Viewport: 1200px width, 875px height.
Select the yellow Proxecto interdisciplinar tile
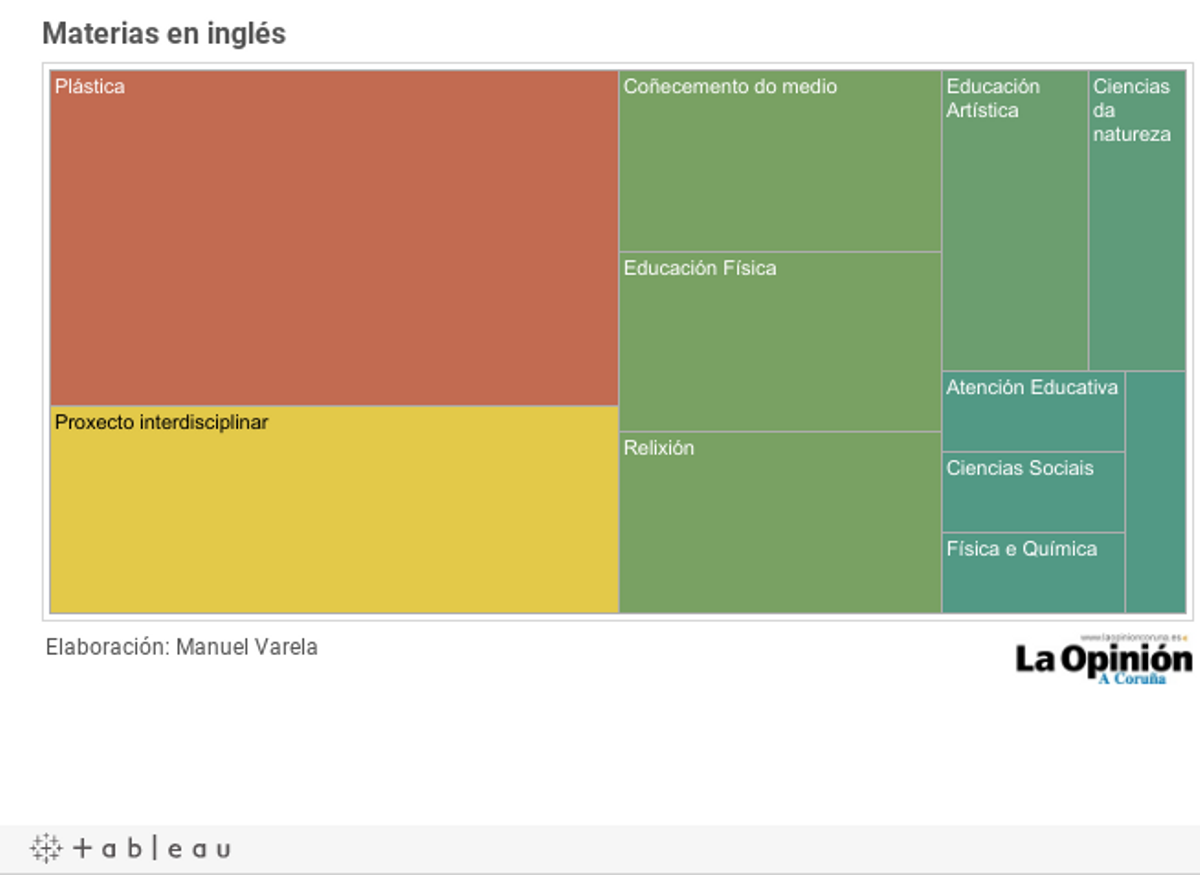coord(334,510)
